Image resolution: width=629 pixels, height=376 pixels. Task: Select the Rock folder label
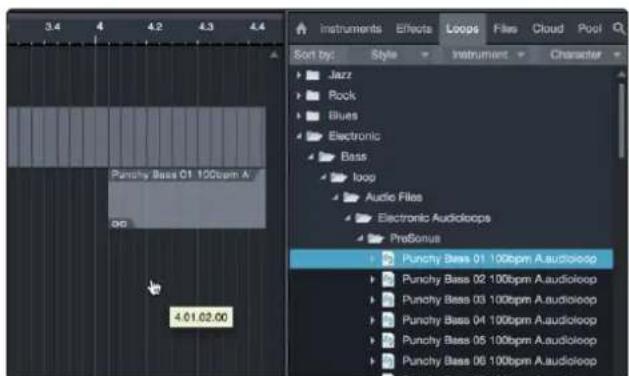pos(342,96)
